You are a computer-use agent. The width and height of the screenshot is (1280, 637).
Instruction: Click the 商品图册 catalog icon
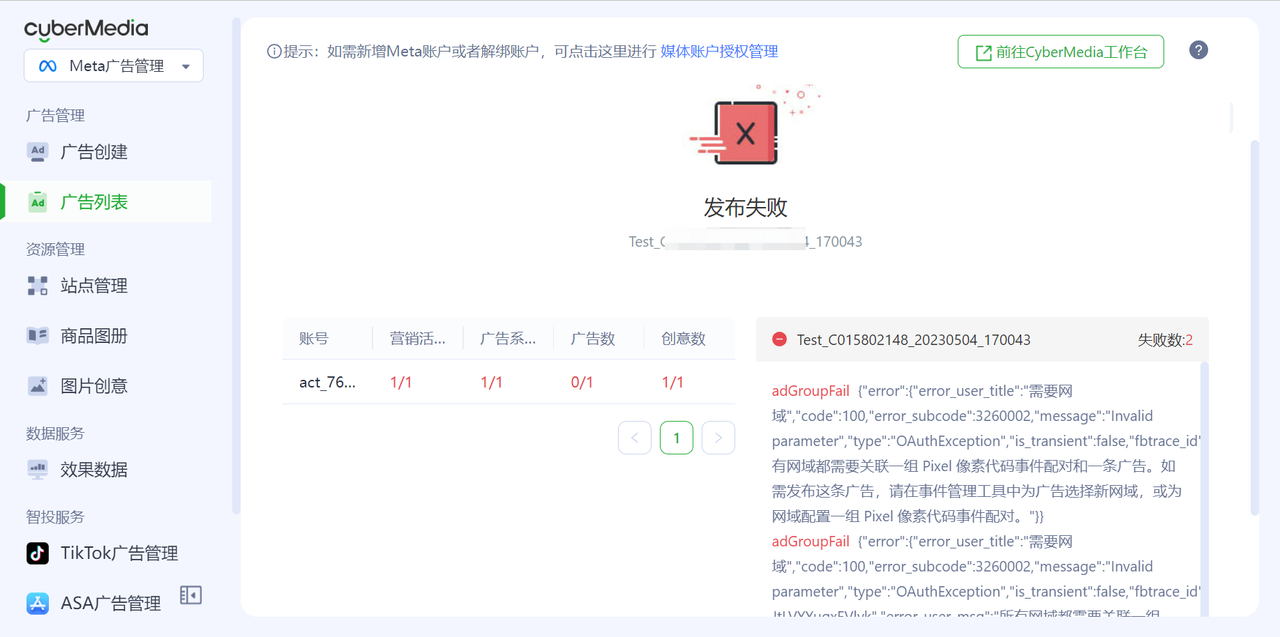click(x=38, y=336)
